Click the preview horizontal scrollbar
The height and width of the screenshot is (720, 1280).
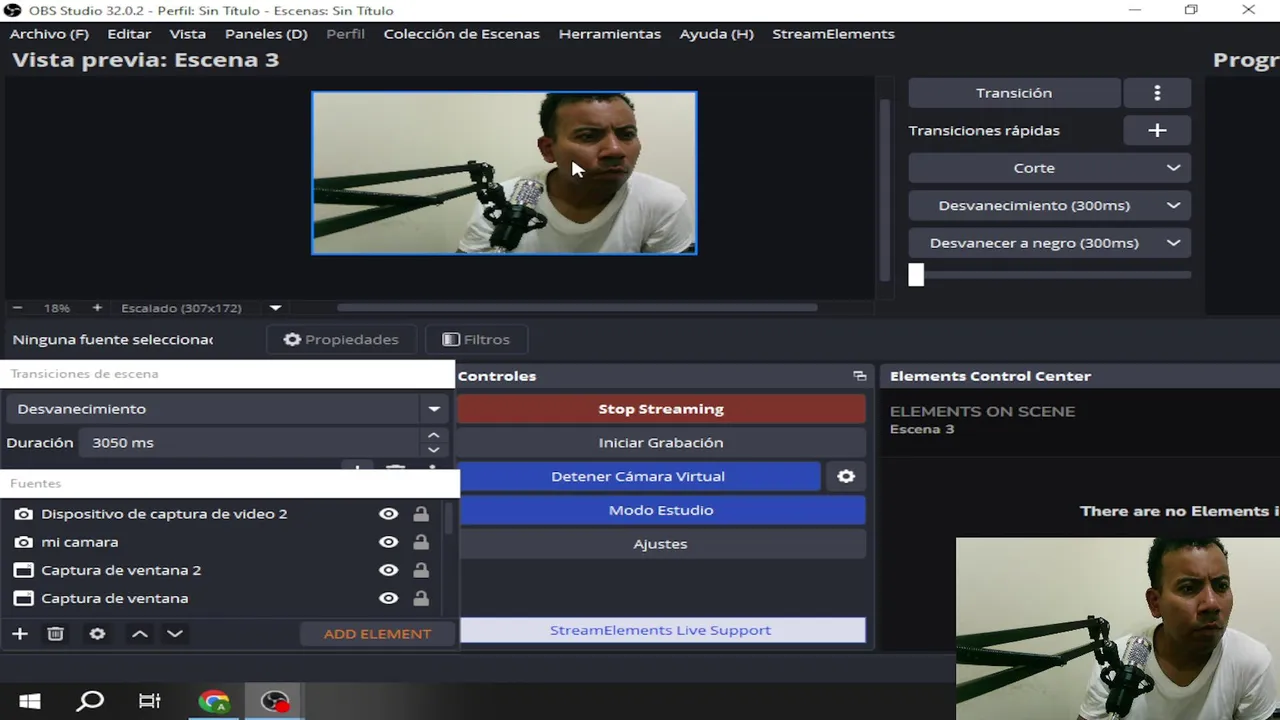click(x=577, y=308)
